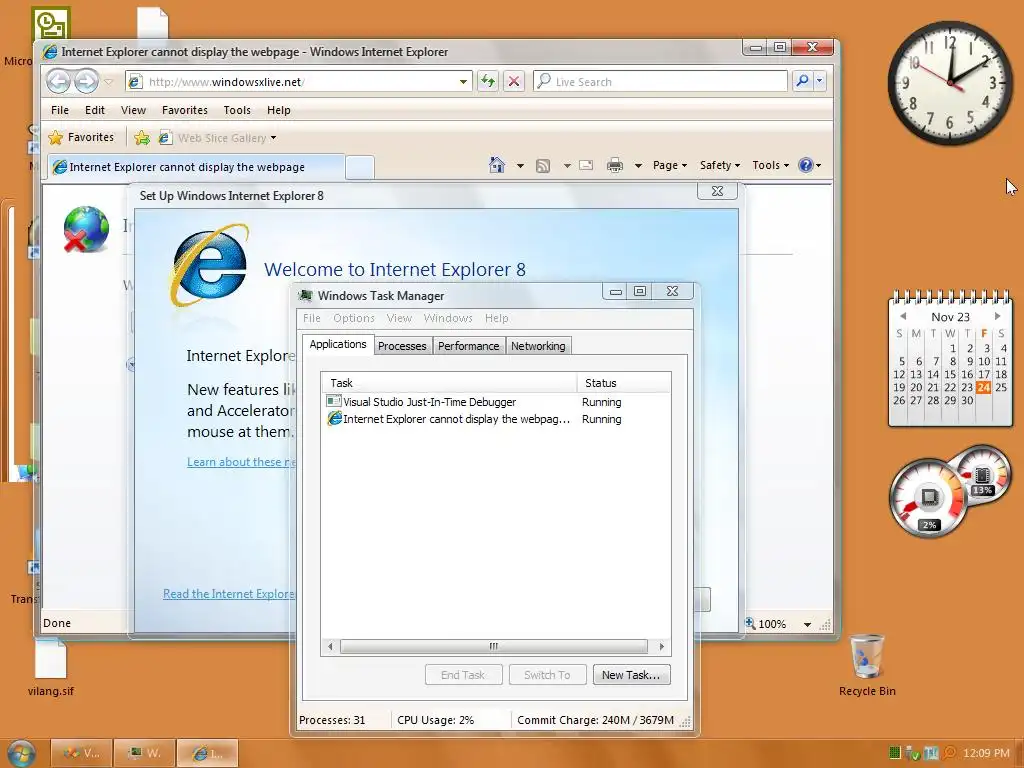Click the Task column header
This screenshot has width=1024, height=768.
point(449,383)
